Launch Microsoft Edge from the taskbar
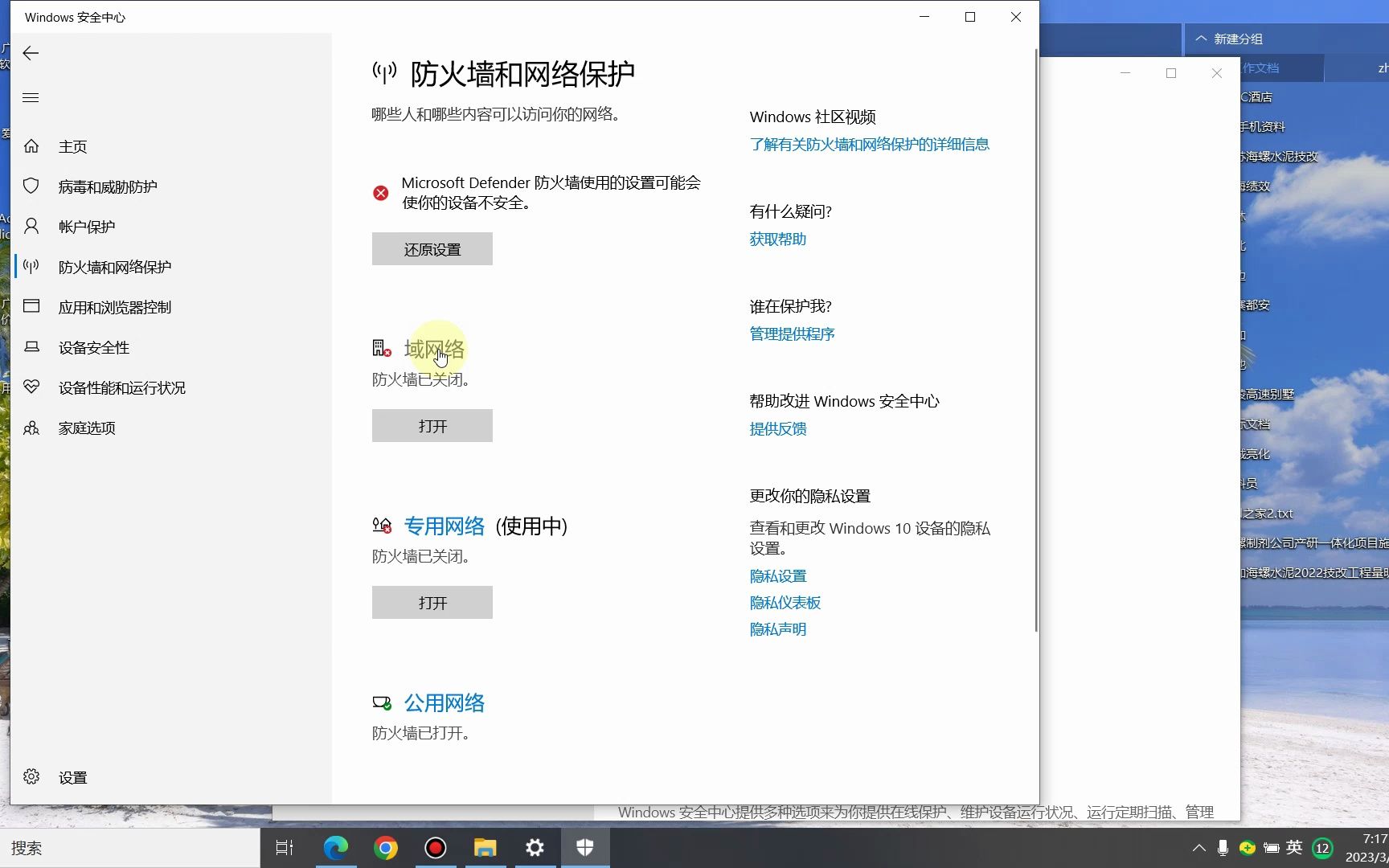Screen dimensions: 1389x868 pos(336,847)
